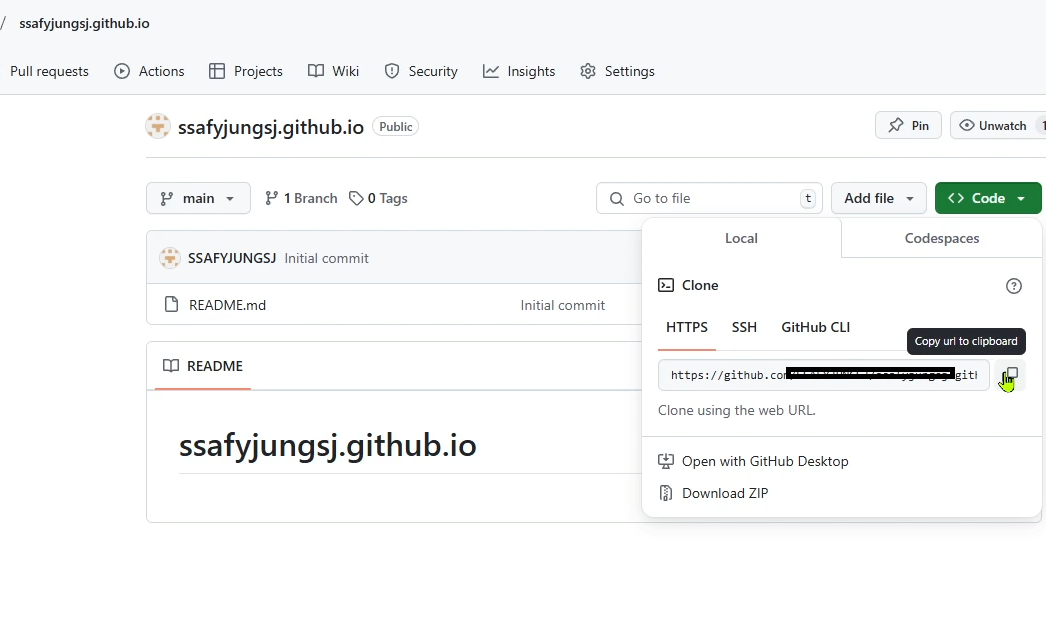
Task: Toggle the green Code dropdown button
Action: (988, 198)
